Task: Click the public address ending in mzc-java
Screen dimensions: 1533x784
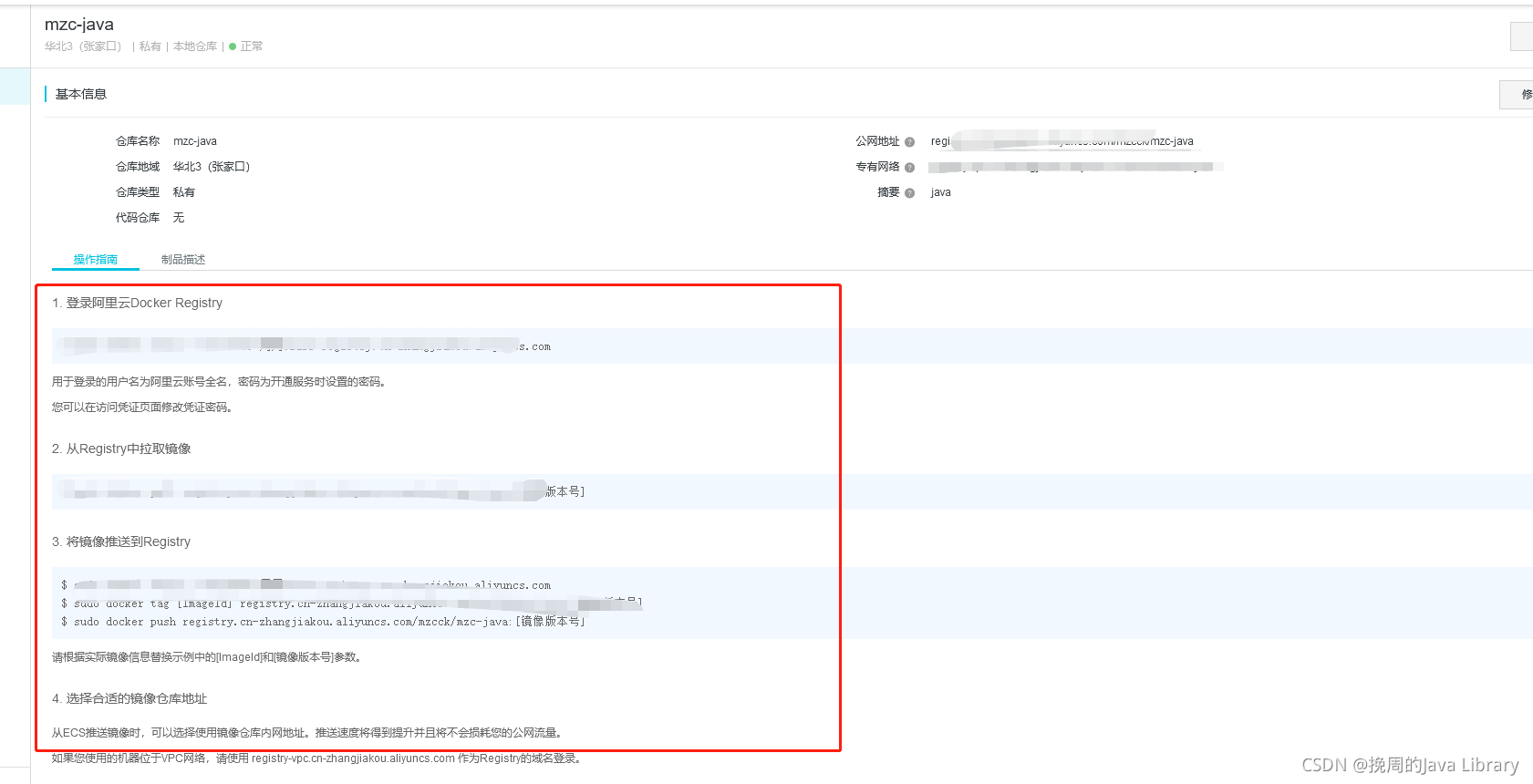Action: coord(1062,141)
